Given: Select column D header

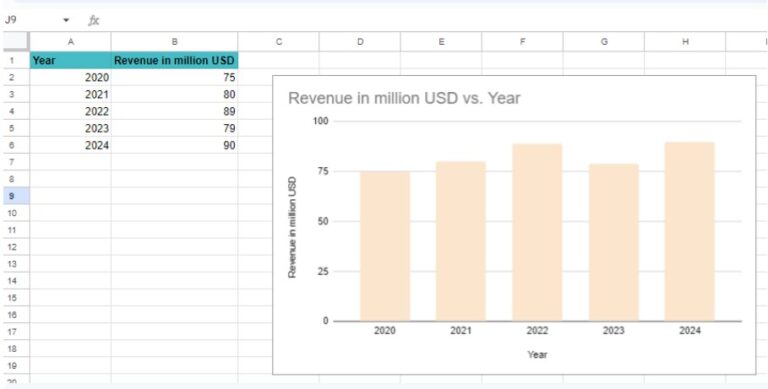Looking at the screenshot, I should [x=360, y=42].
